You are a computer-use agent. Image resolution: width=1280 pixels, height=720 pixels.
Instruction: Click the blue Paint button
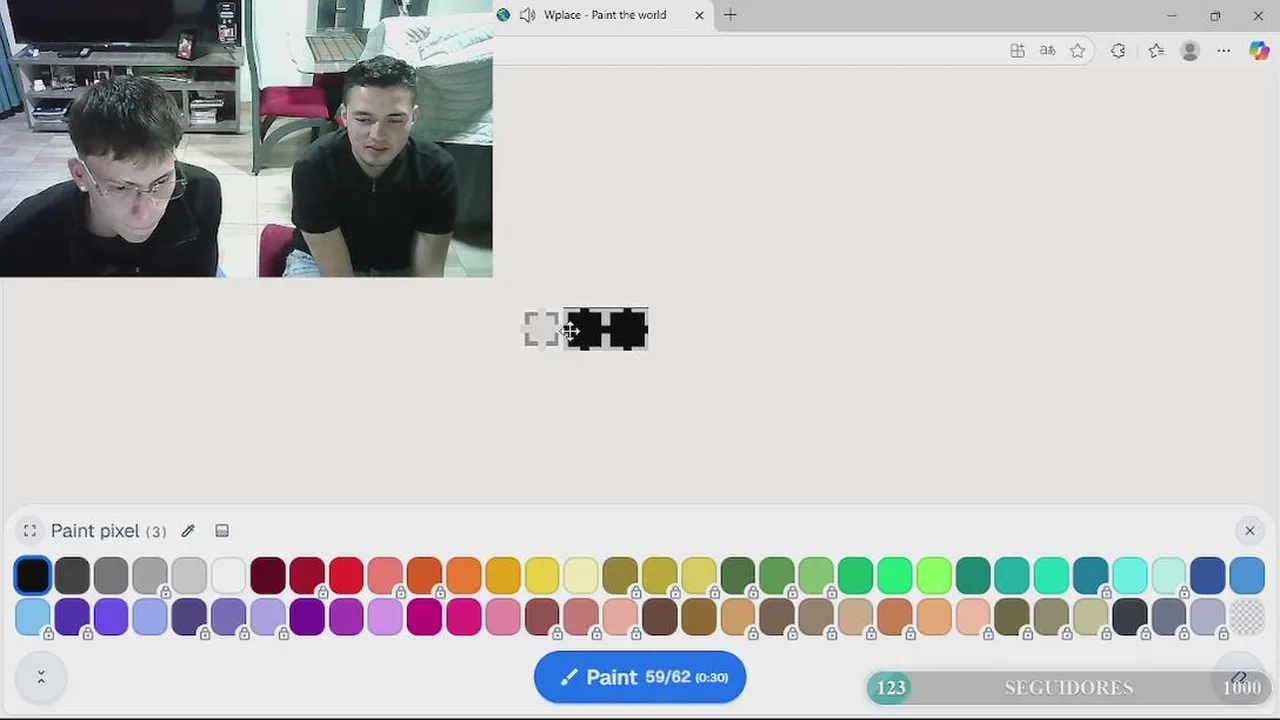(x=640, y=677)
